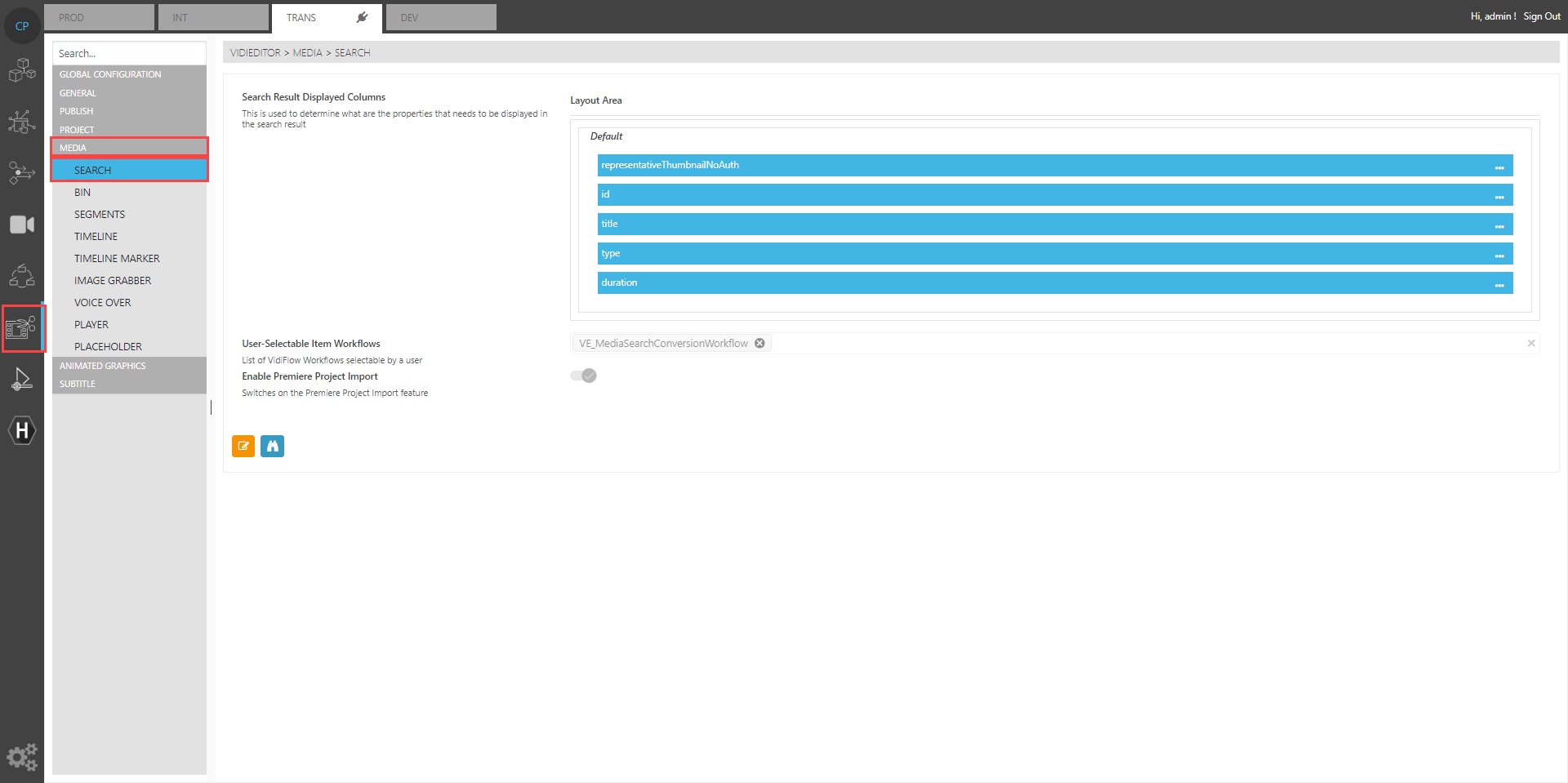Open the cubes module icon in sidebar
1568x783 pixels.
[x=22, y=70]
